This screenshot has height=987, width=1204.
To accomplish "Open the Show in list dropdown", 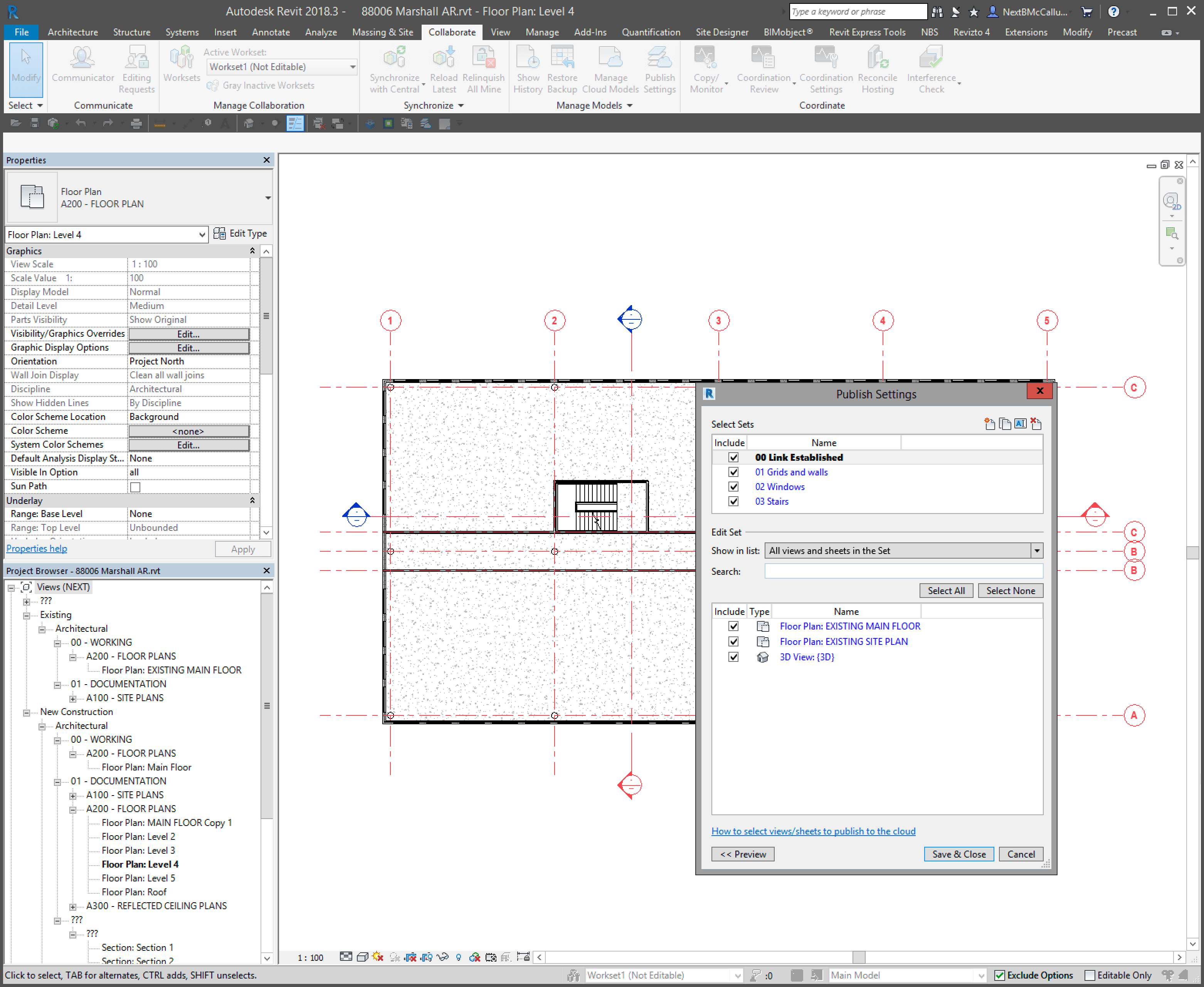I will (1036, 551).
